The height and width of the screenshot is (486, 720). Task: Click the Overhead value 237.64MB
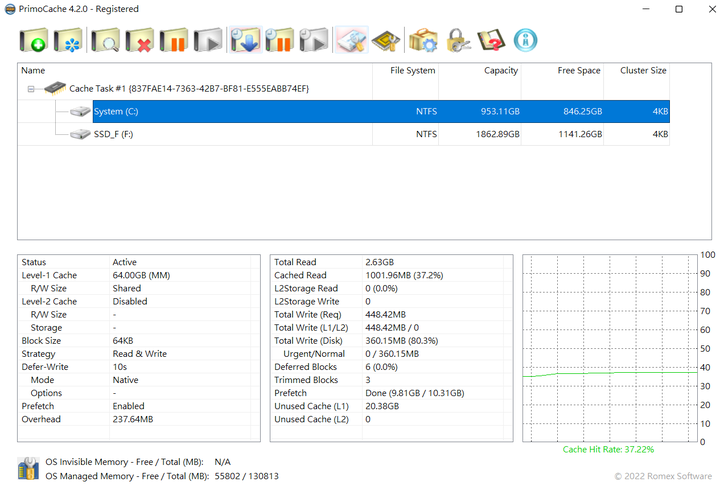(133, 419)
